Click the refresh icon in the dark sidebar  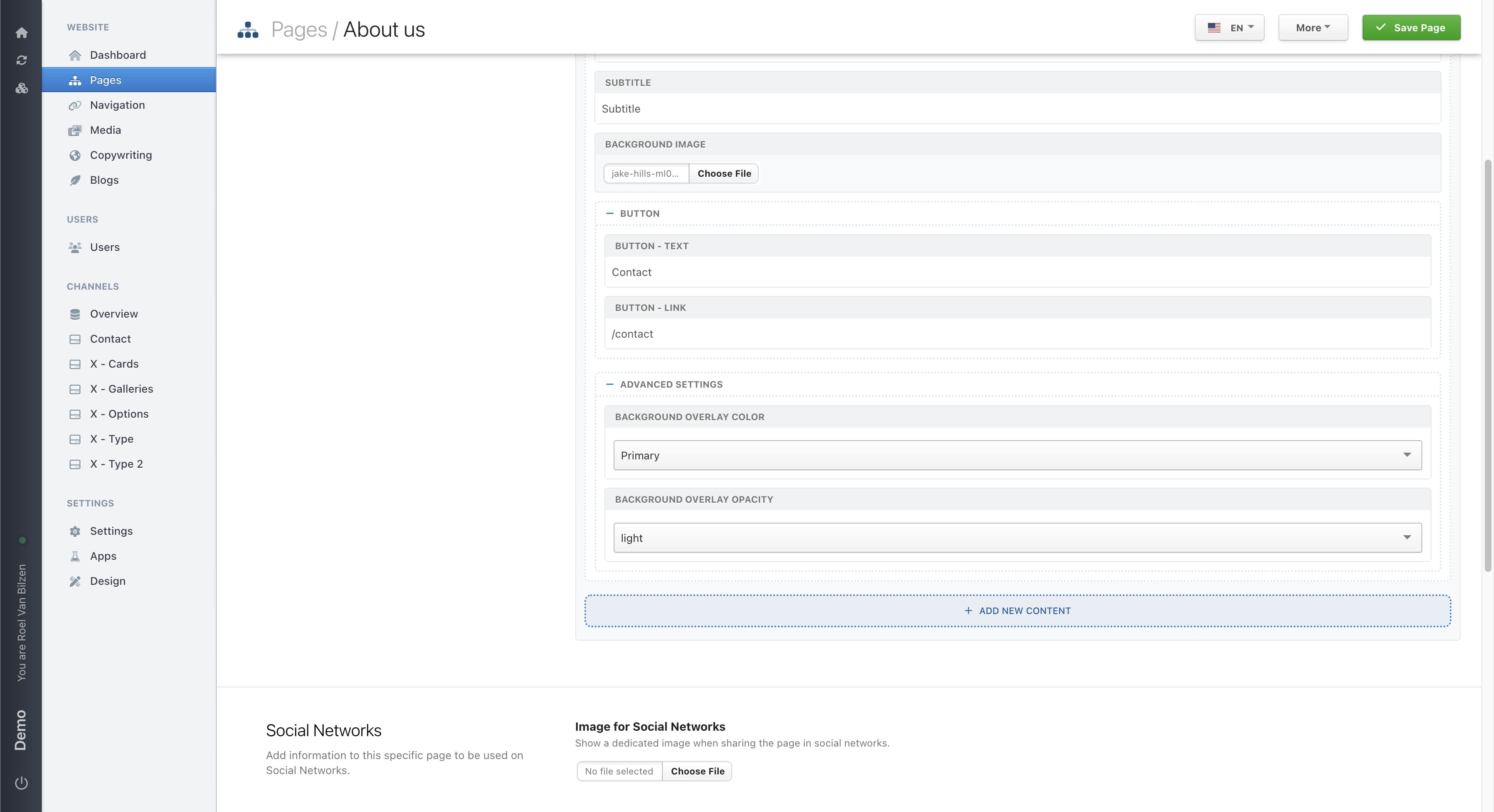[21, 60]
